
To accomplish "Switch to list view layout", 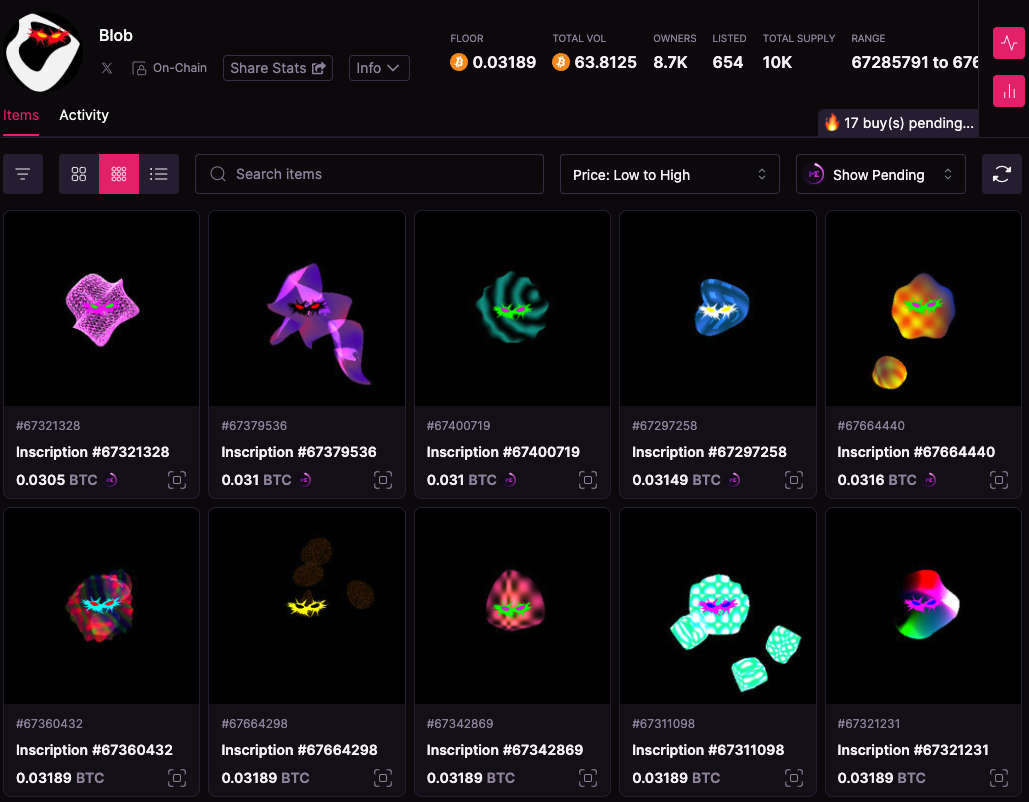I will coord(158,174).
